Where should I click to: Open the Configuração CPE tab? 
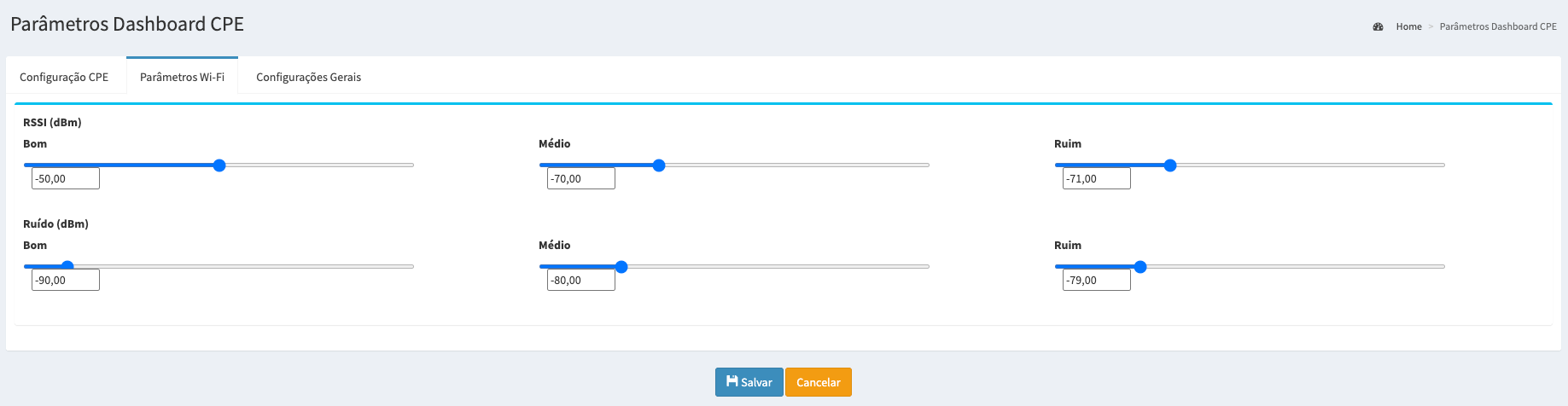point(64,77)
